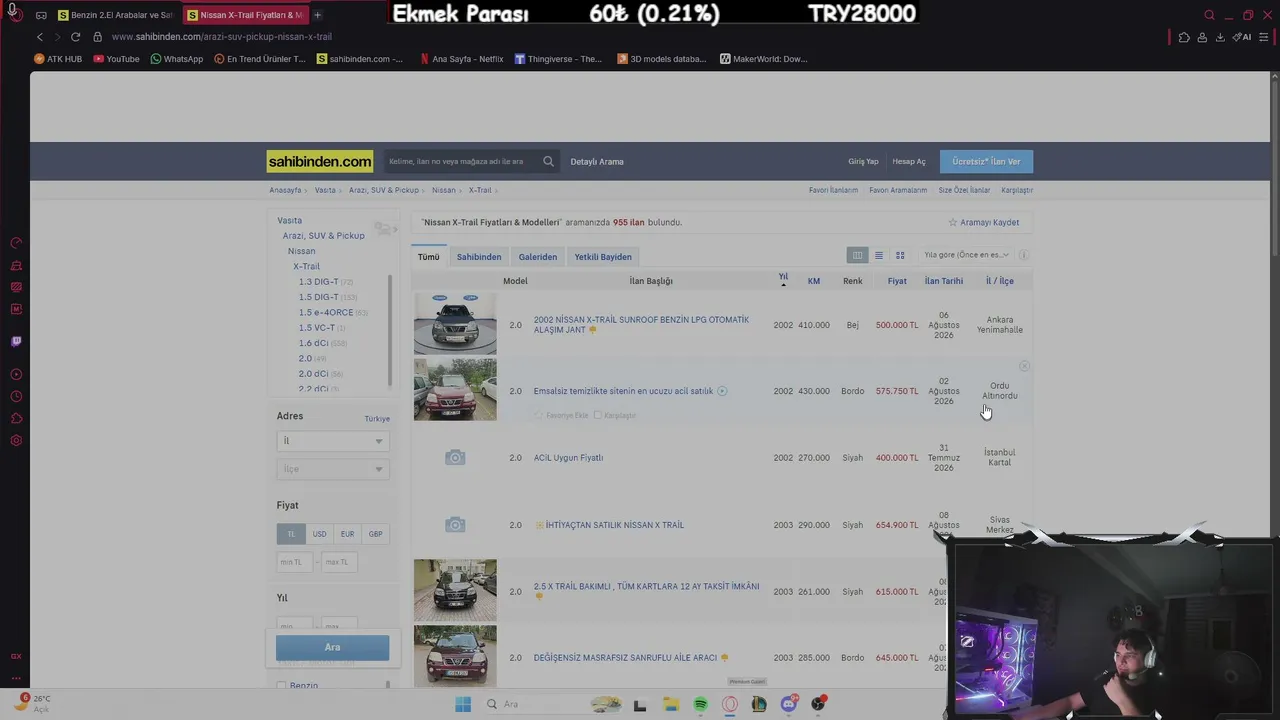The width and height of the screenshot is (1280, 720).
Task: Click the browser tab search magnifier icon
Action: pos(1210,15)
